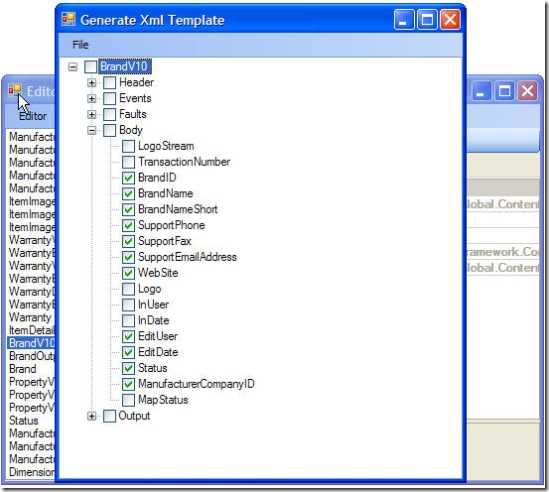The image size is (549, 492).
Task: Select Warranty item in Editor list
Action: click(30, 317)
